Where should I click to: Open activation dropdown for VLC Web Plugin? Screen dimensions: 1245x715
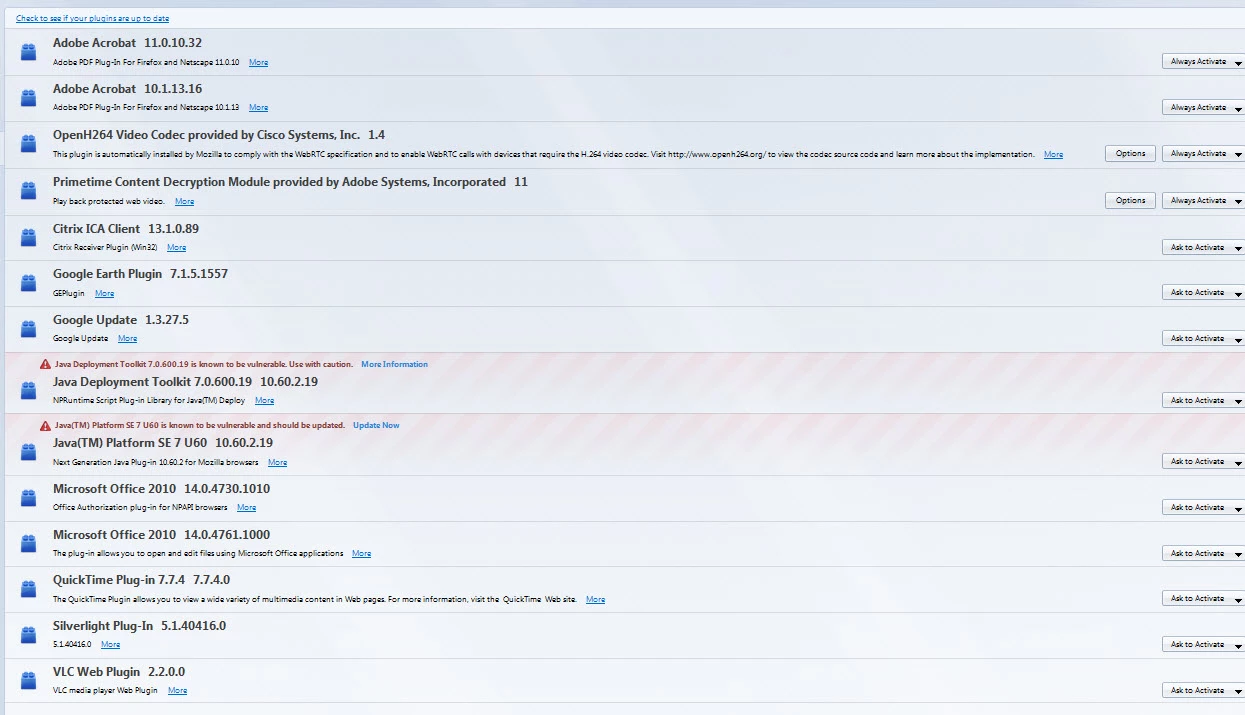coord(1204,690)
